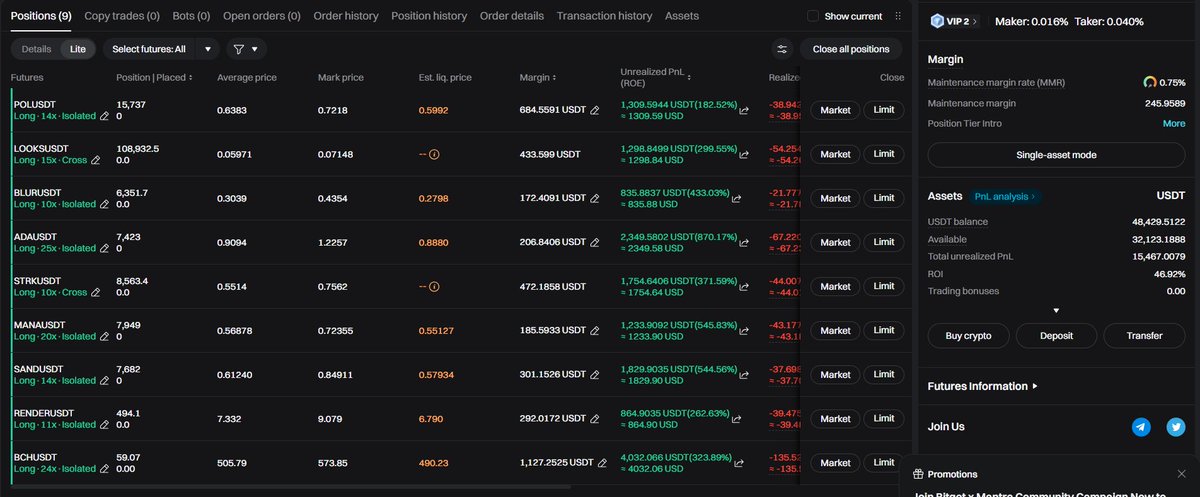The width and height of the screenshot is (1200, 497).
Task: Expand VIP 2 level details
Action: [x=954, y=21]
